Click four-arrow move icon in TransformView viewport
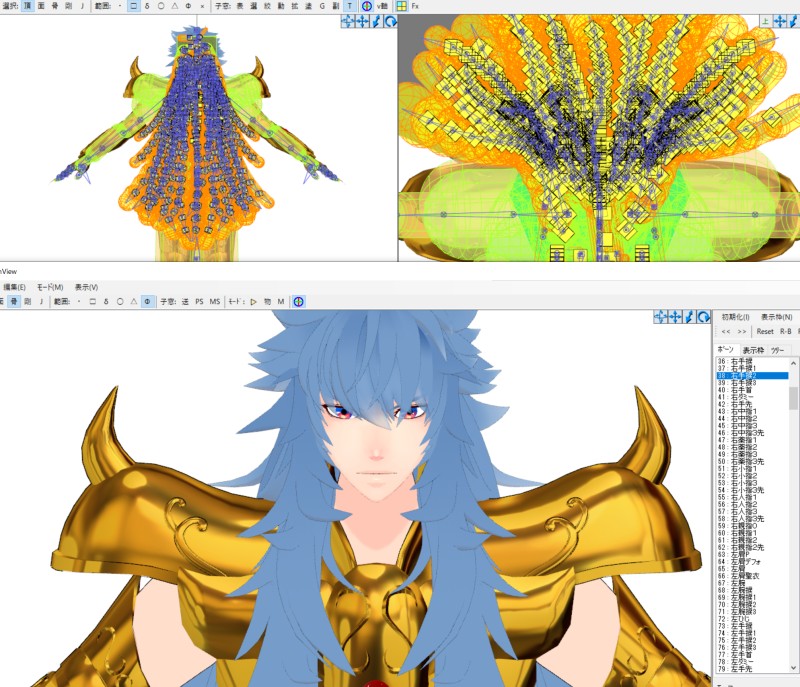This screenshot has height=687, width=800. coord(675,317)
